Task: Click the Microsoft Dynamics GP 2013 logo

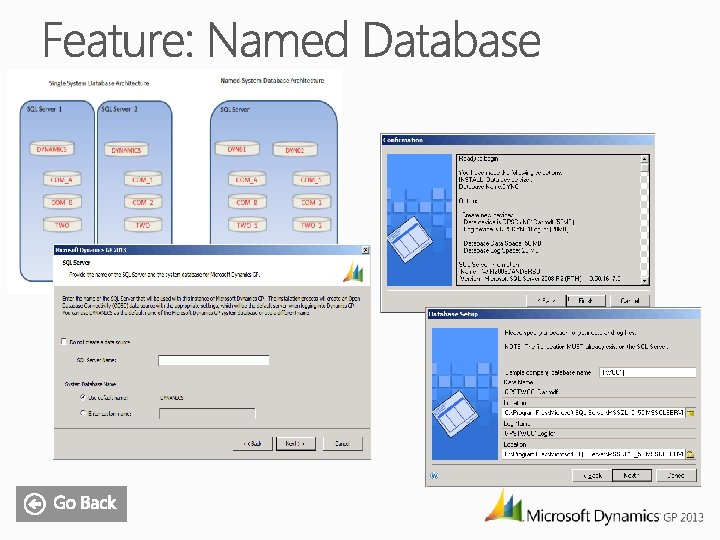Action: (594, 509)
